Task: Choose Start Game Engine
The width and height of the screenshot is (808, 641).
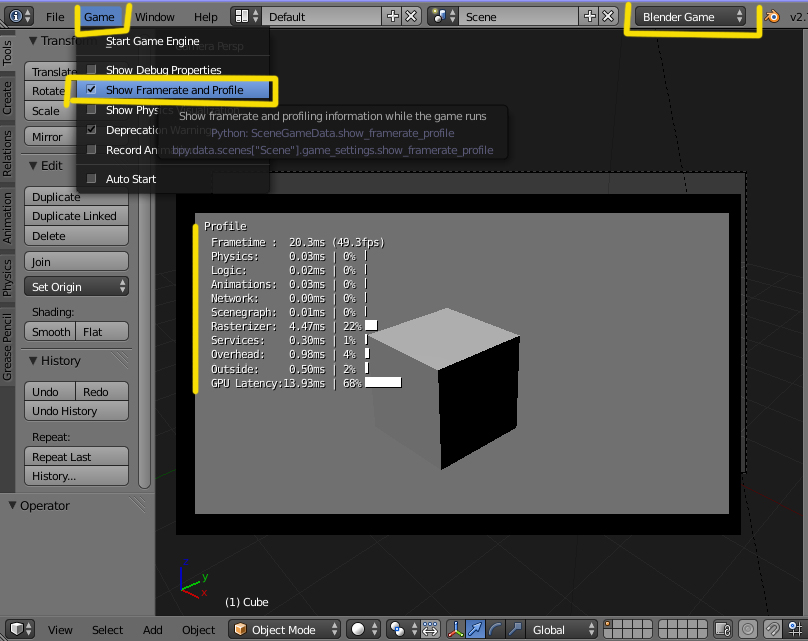Action: point(153,41)
